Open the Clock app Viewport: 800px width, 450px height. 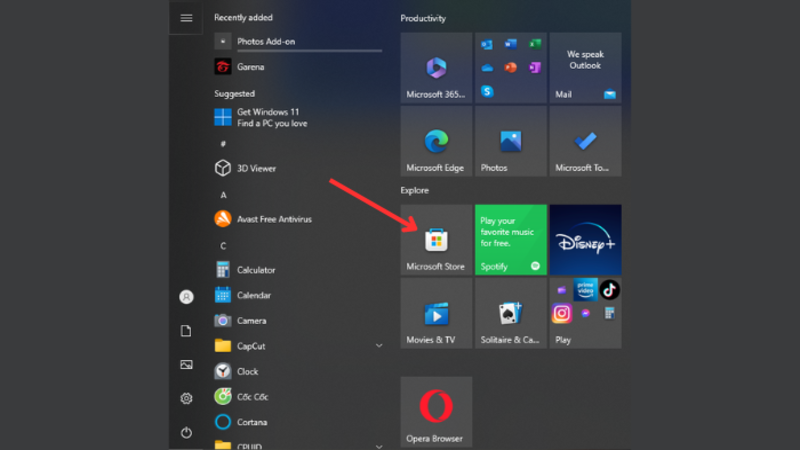click(x=298, y=371)
